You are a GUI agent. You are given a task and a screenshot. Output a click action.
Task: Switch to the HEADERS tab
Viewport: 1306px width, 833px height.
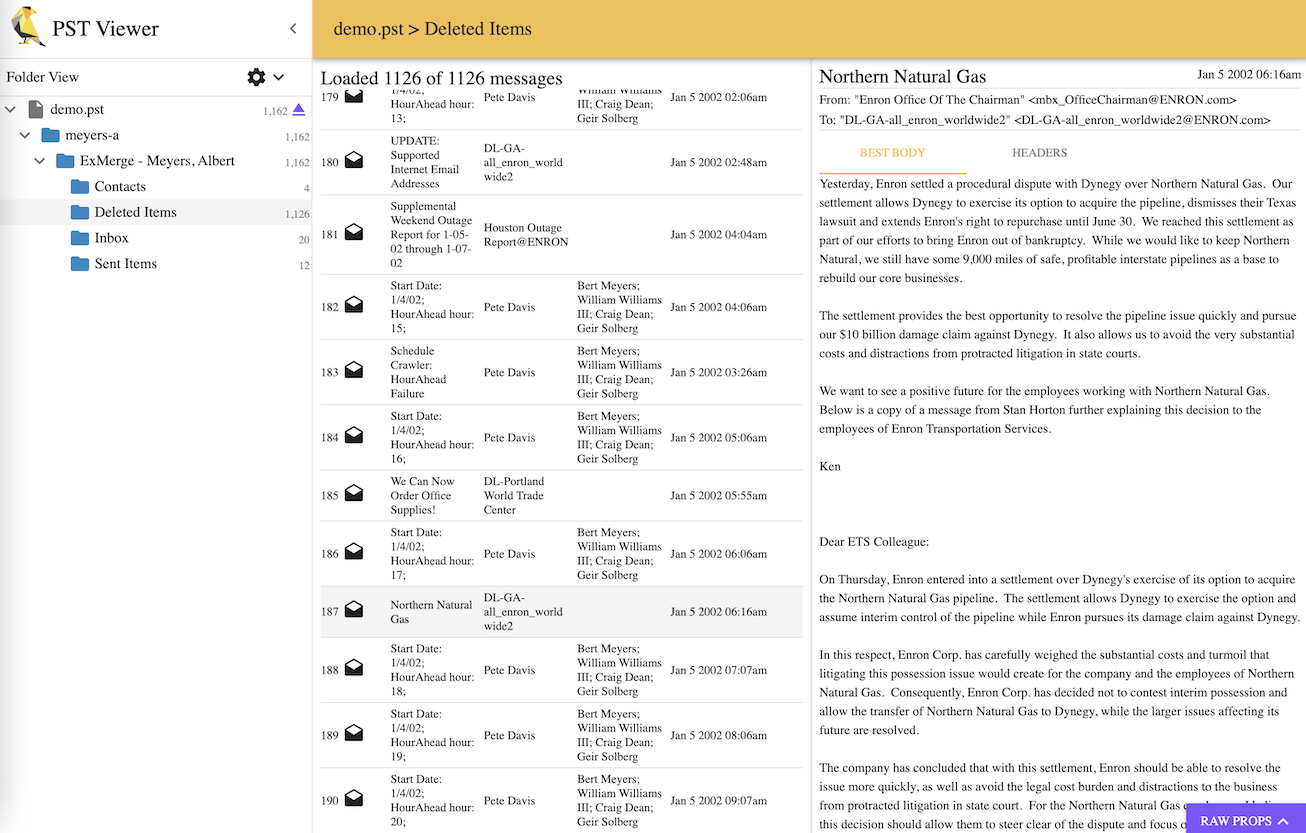pyautogui.click(x=1039, y=153)
